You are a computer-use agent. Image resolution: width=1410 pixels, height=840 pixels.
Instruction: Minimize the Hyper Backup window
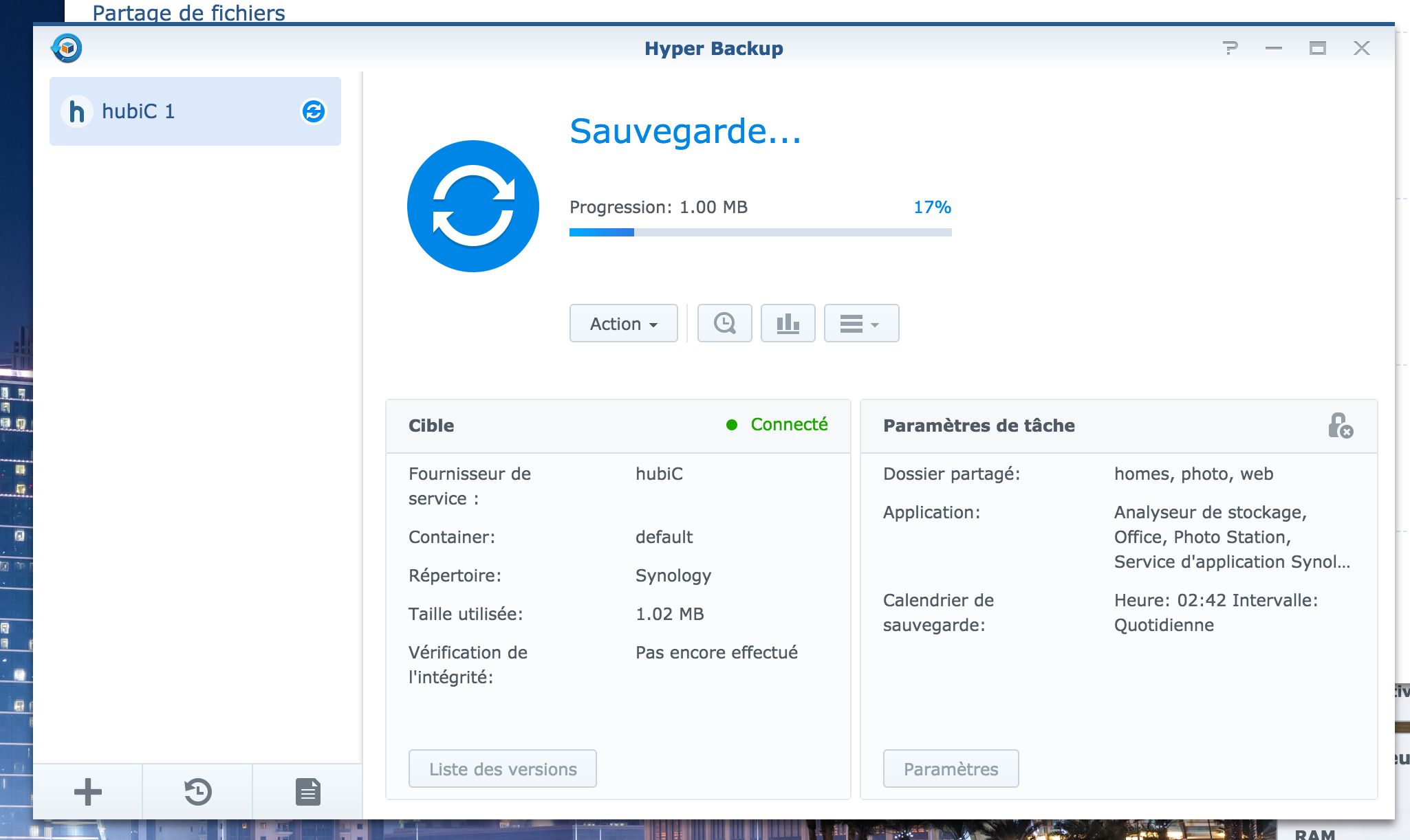[x=1274, y=48]
